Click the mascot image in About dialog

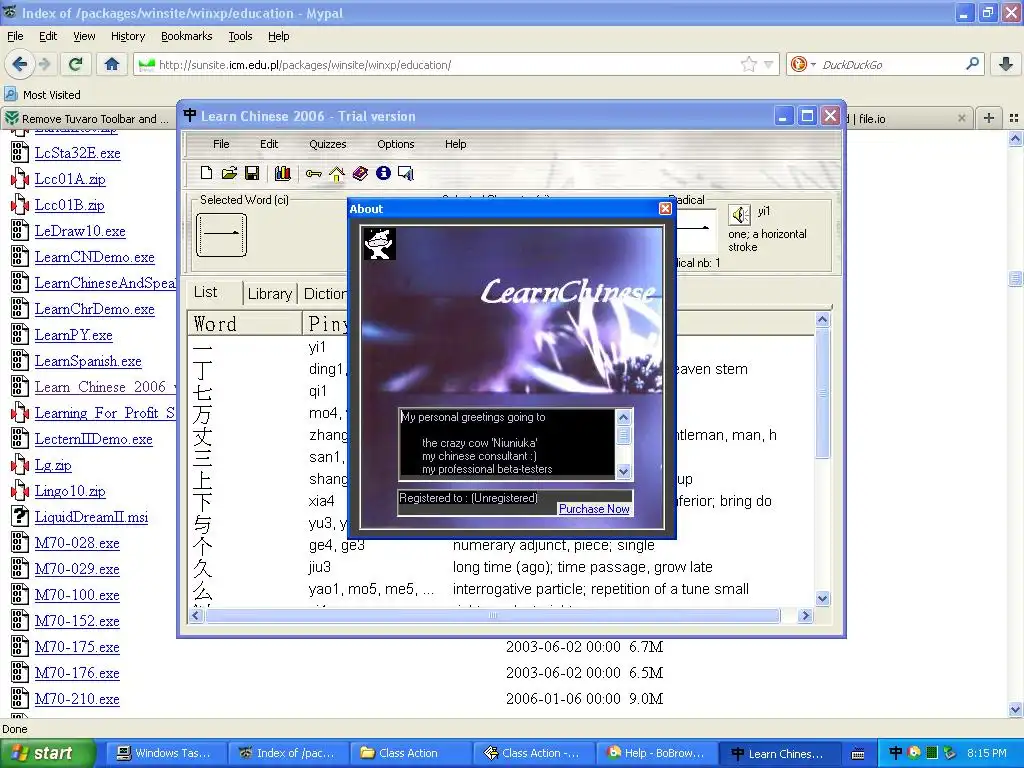[x=379, y=244]
